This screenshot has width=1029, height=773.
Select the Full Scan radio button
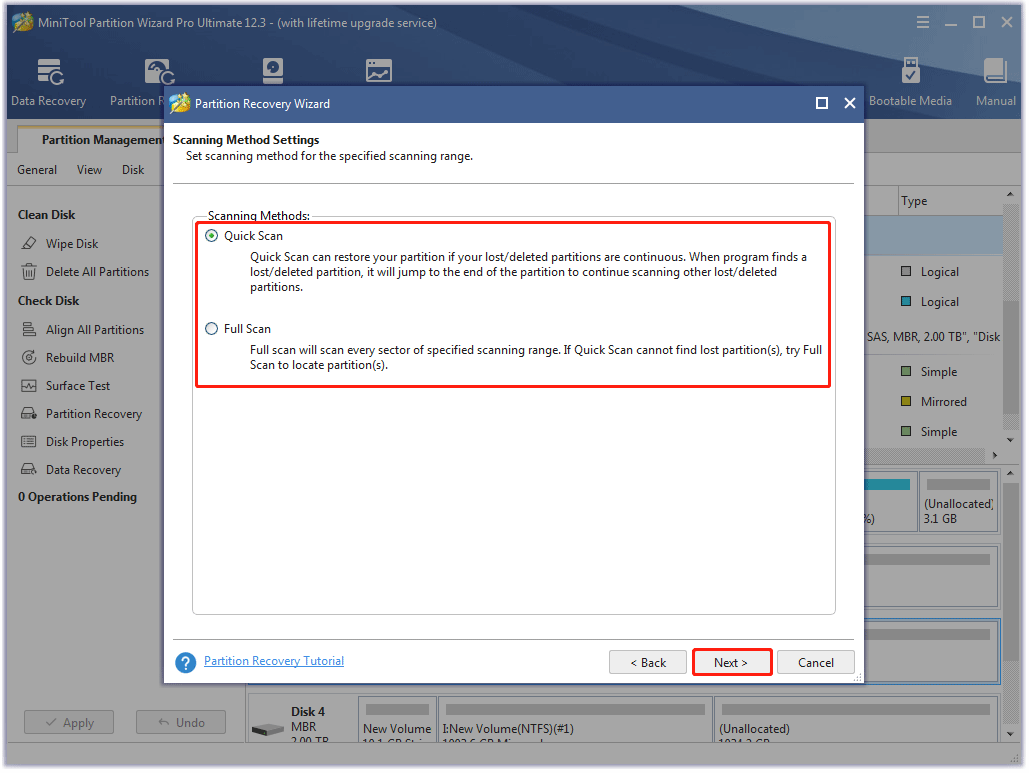211,329
